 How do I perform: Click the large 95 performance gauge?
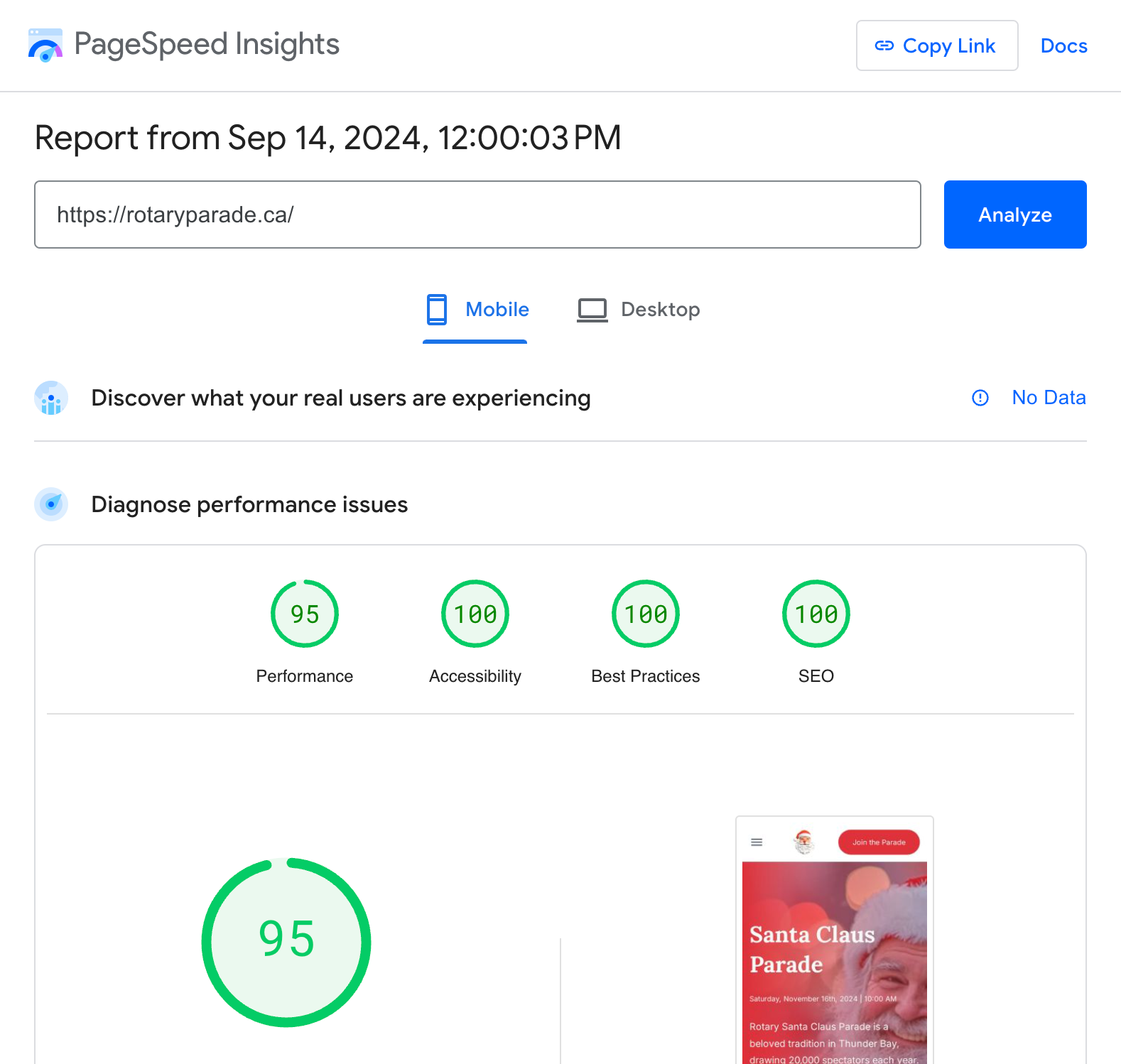(x=286, y=943)
